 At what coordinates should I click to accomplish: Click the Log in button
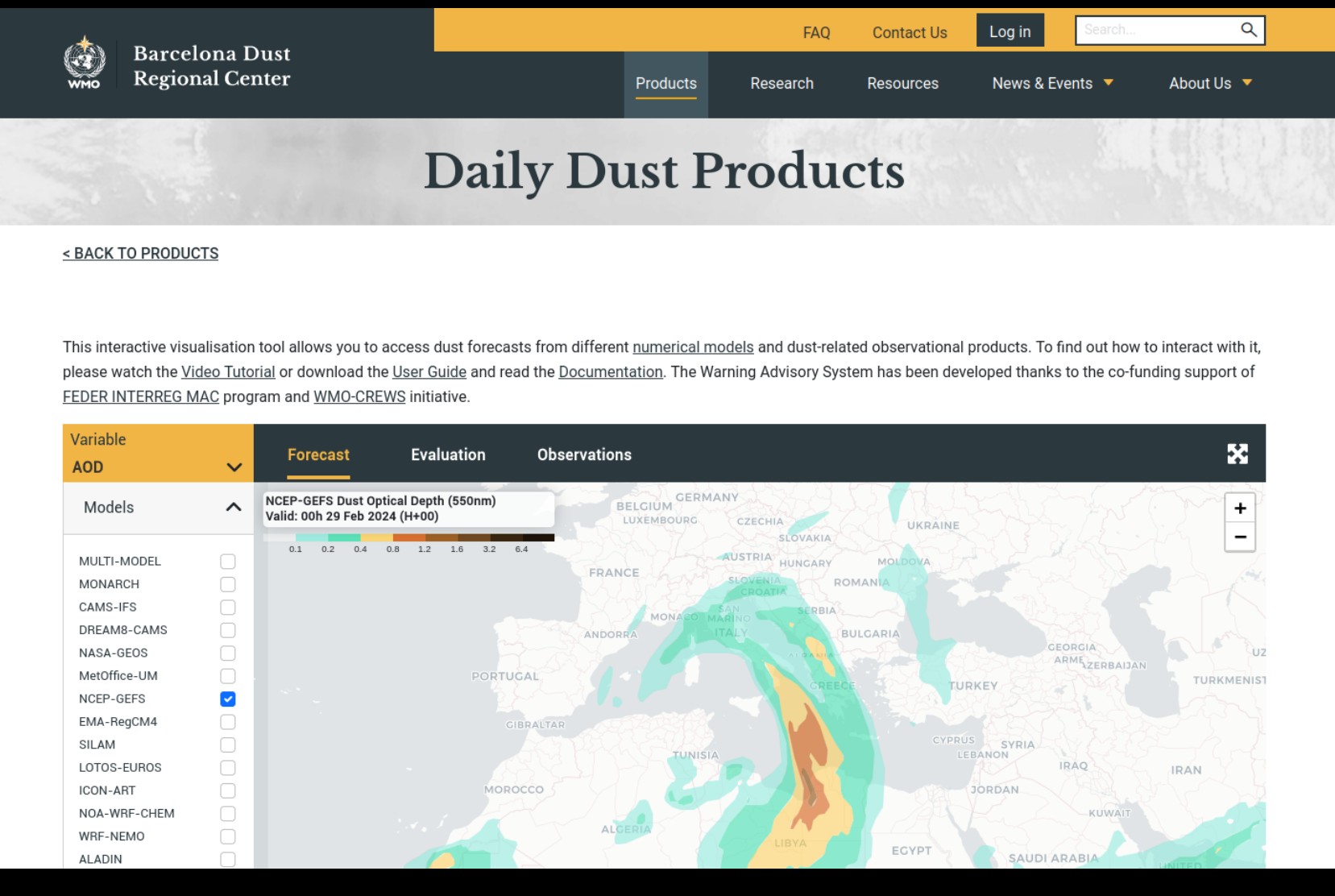point(1010,31)
